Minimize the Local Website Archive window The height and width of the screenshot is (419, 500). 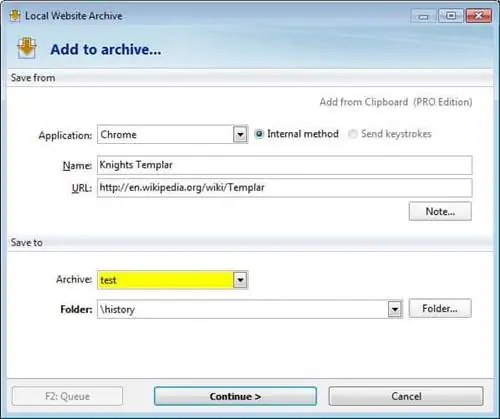click(424, 16)
